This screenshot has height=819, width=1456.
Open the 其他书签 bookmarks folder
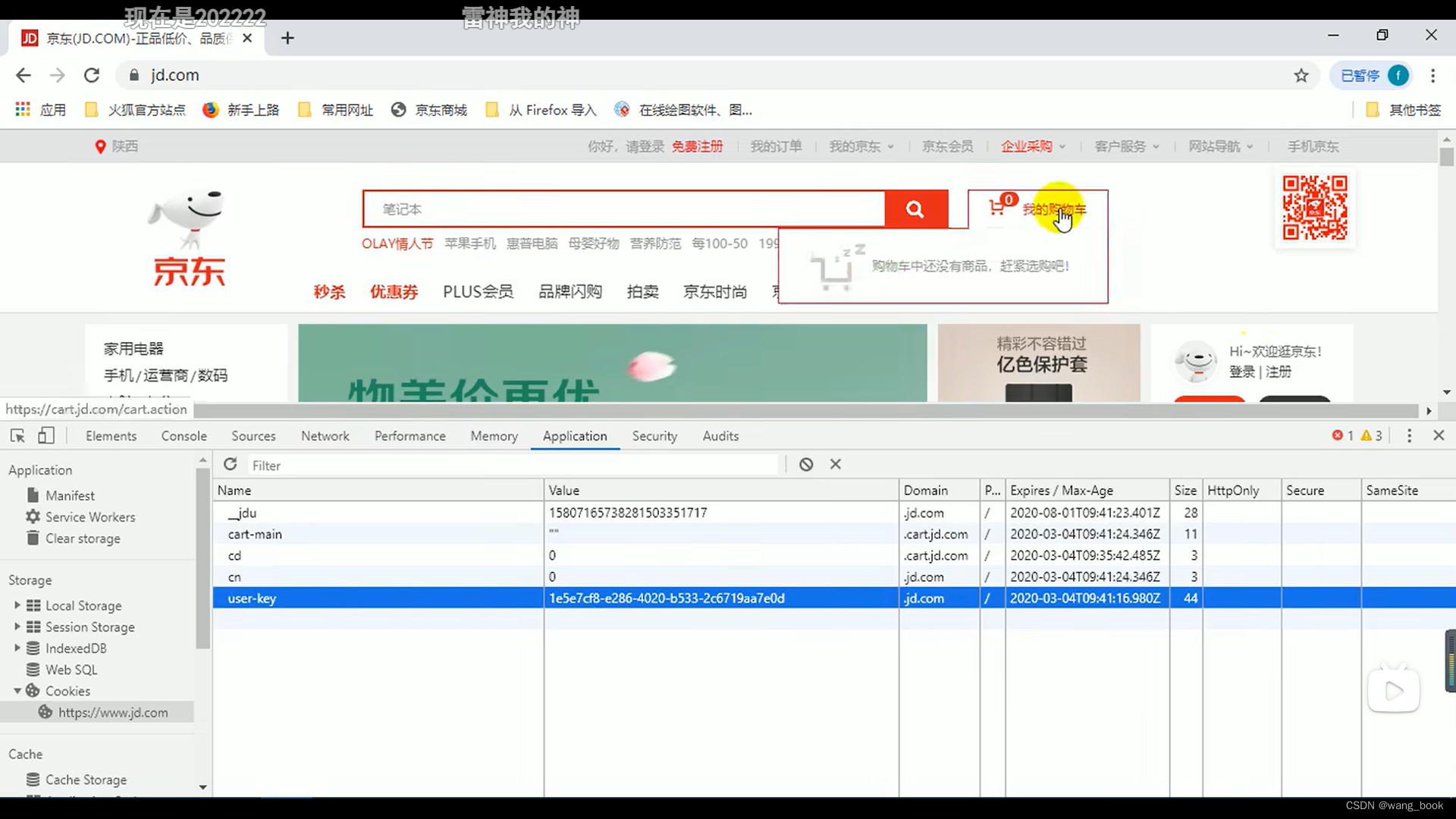pos(1403,110)
